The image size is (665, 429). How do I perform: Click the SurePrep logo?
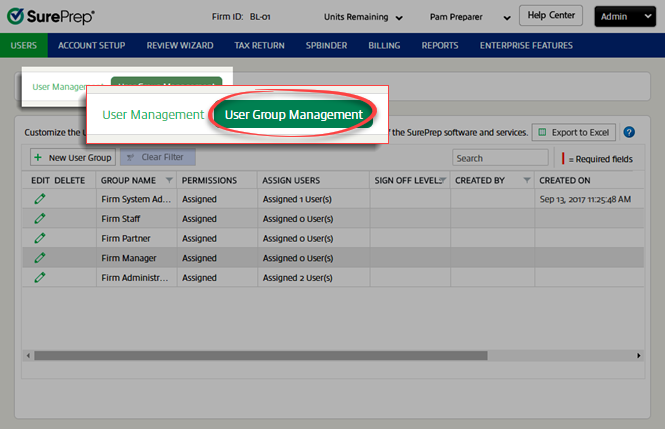[50, 17]
